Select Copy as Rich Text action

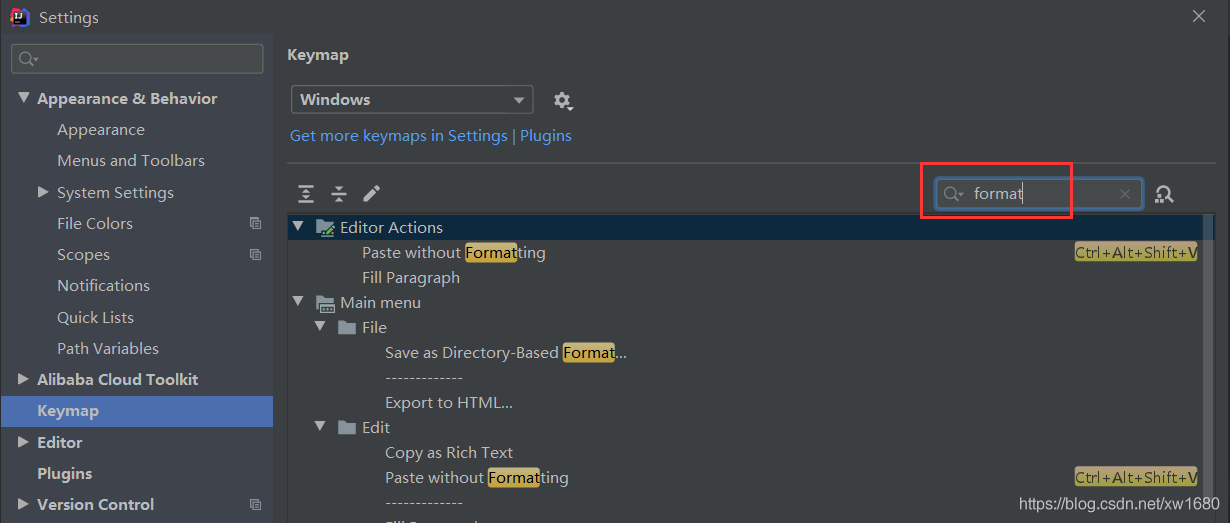(x=449, y=452)
